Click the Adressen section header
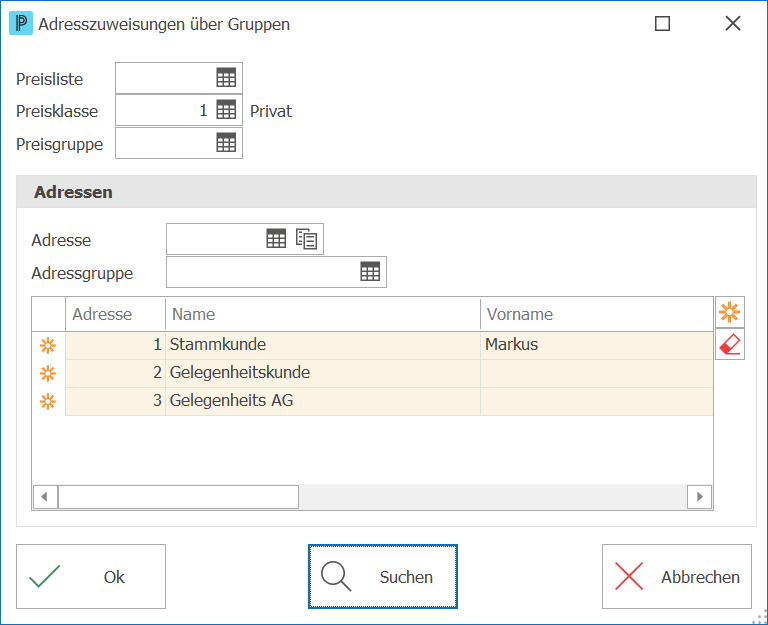The image size is (768, 625). [386, 192]
